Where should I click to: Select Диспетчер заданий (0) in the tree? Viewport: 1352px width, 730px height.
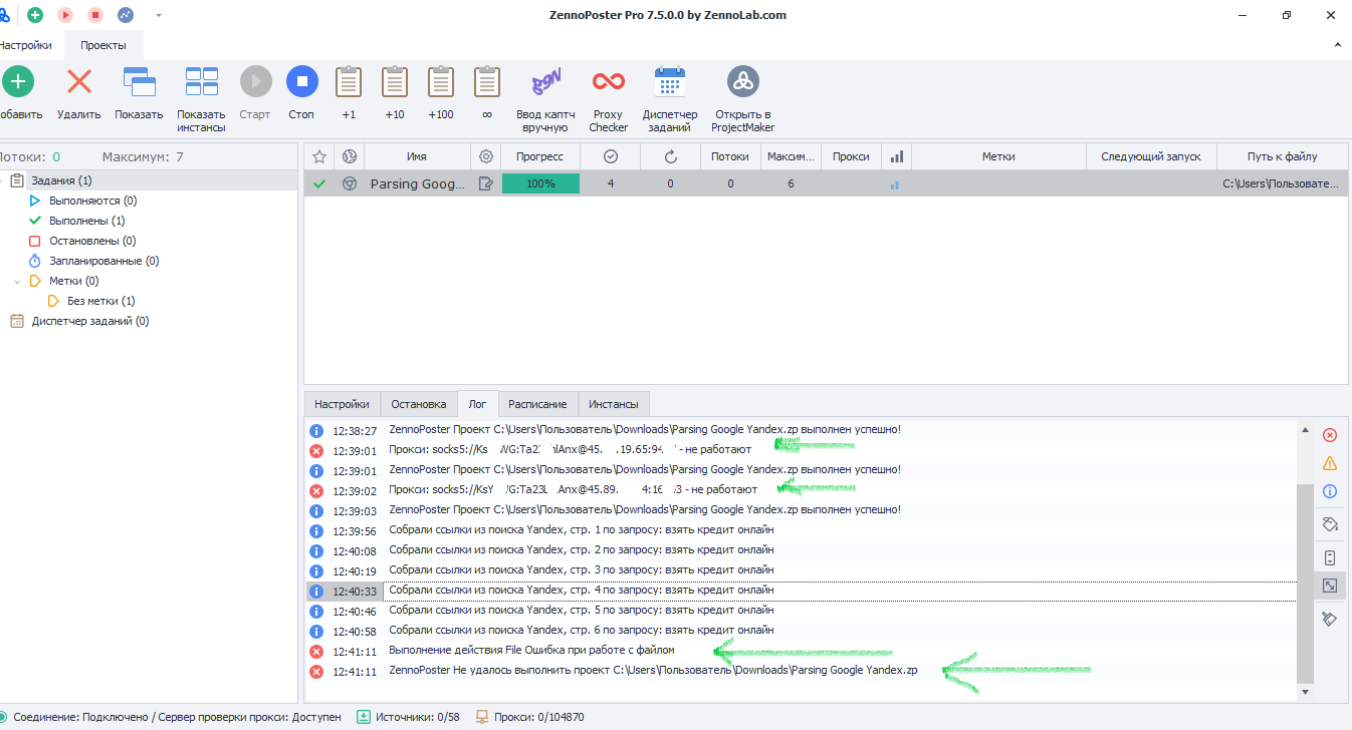coord(90,321)
